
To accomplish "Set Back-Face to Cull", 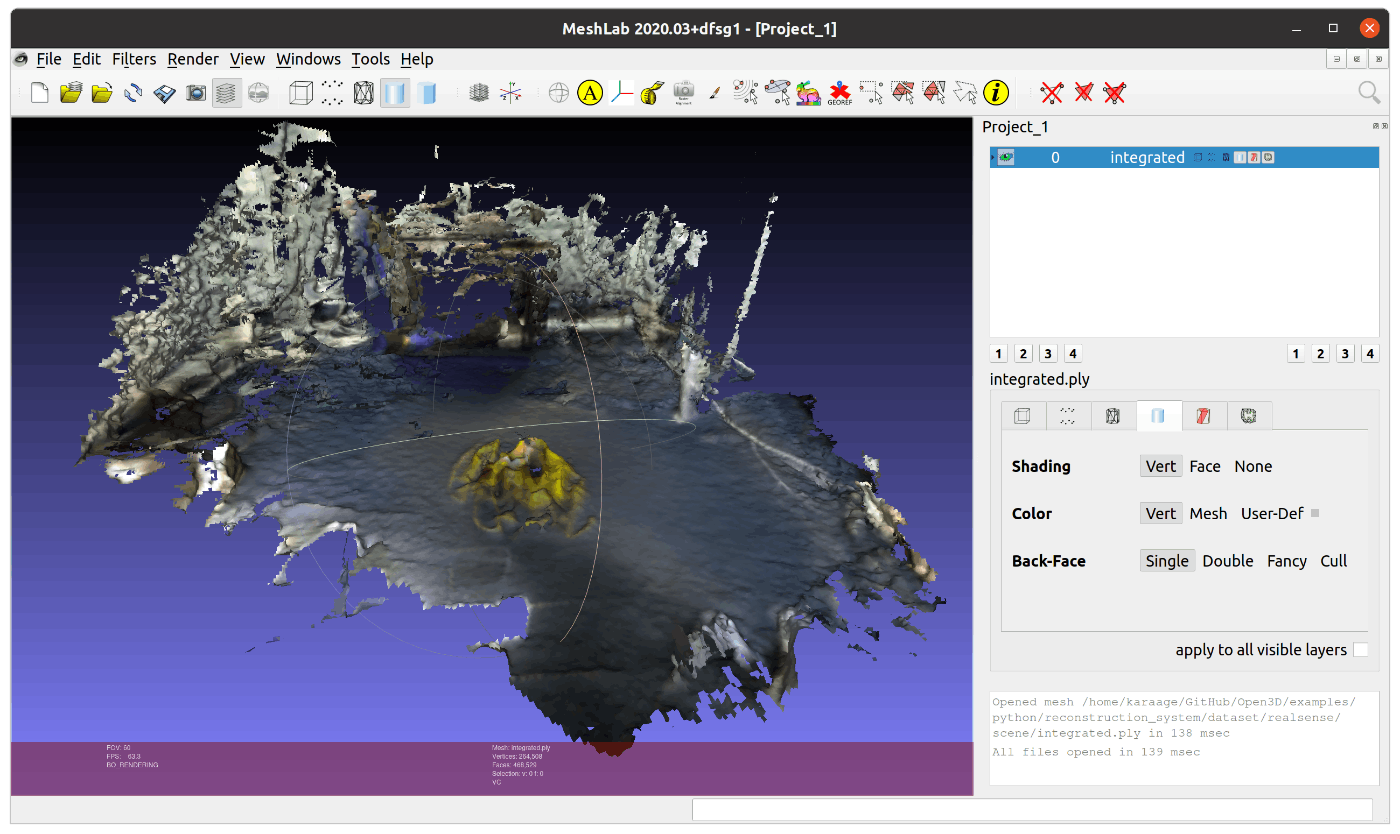I will (1334, 561).
